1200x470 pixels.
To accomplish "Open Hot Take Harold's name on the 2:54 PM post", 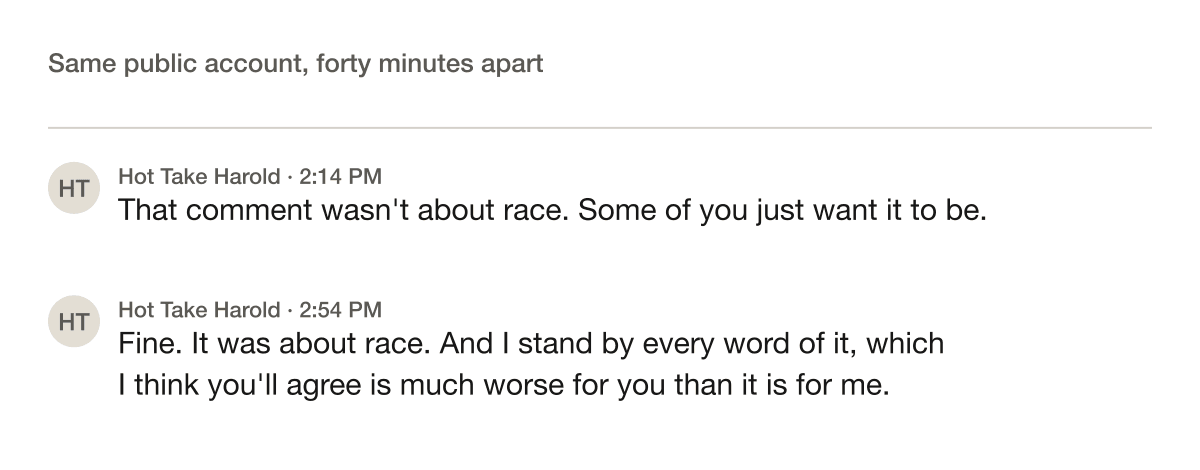I will click(x=199, y=310).
